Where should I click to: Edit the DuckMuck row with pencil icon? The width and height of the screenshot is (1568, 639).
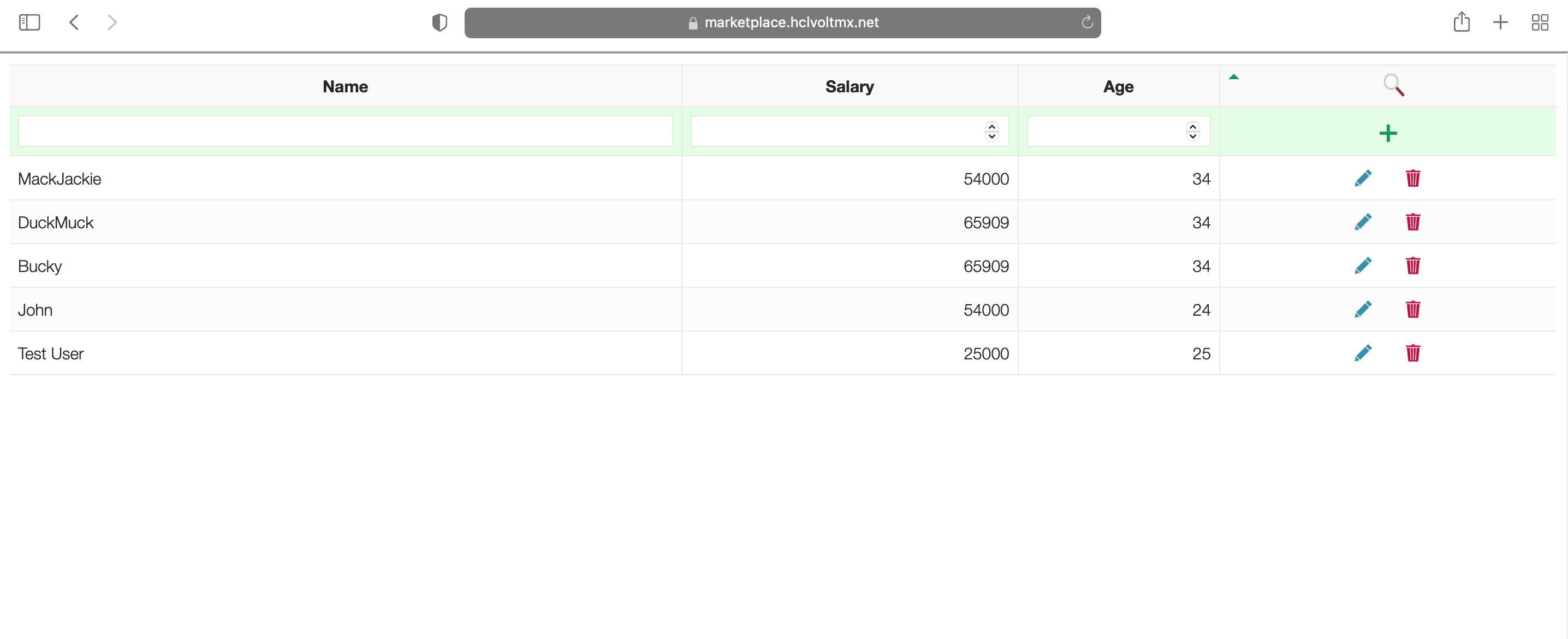(1363, 222)
